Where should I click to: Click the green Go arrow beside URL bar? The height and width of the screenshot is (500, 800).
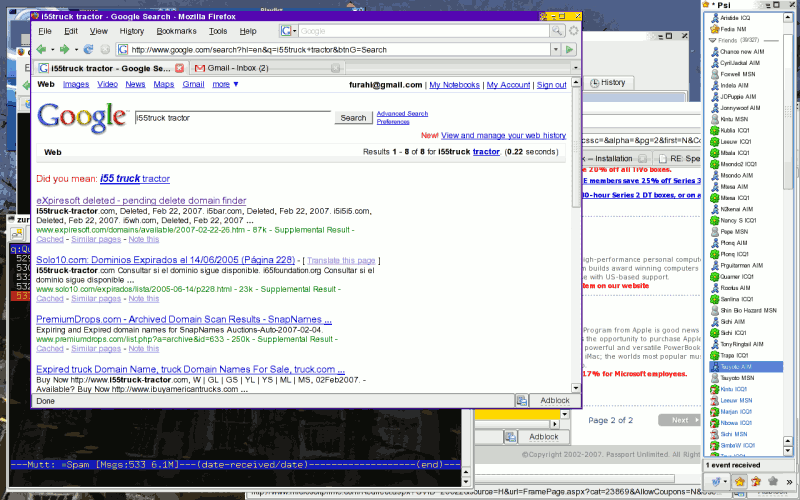[569, 49]
